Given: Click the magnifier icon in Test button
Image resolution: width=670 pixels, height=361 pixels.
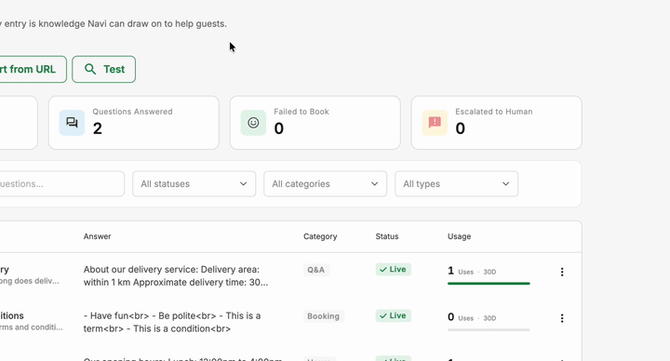Looking at the screenshot, I should pos(90,69).
